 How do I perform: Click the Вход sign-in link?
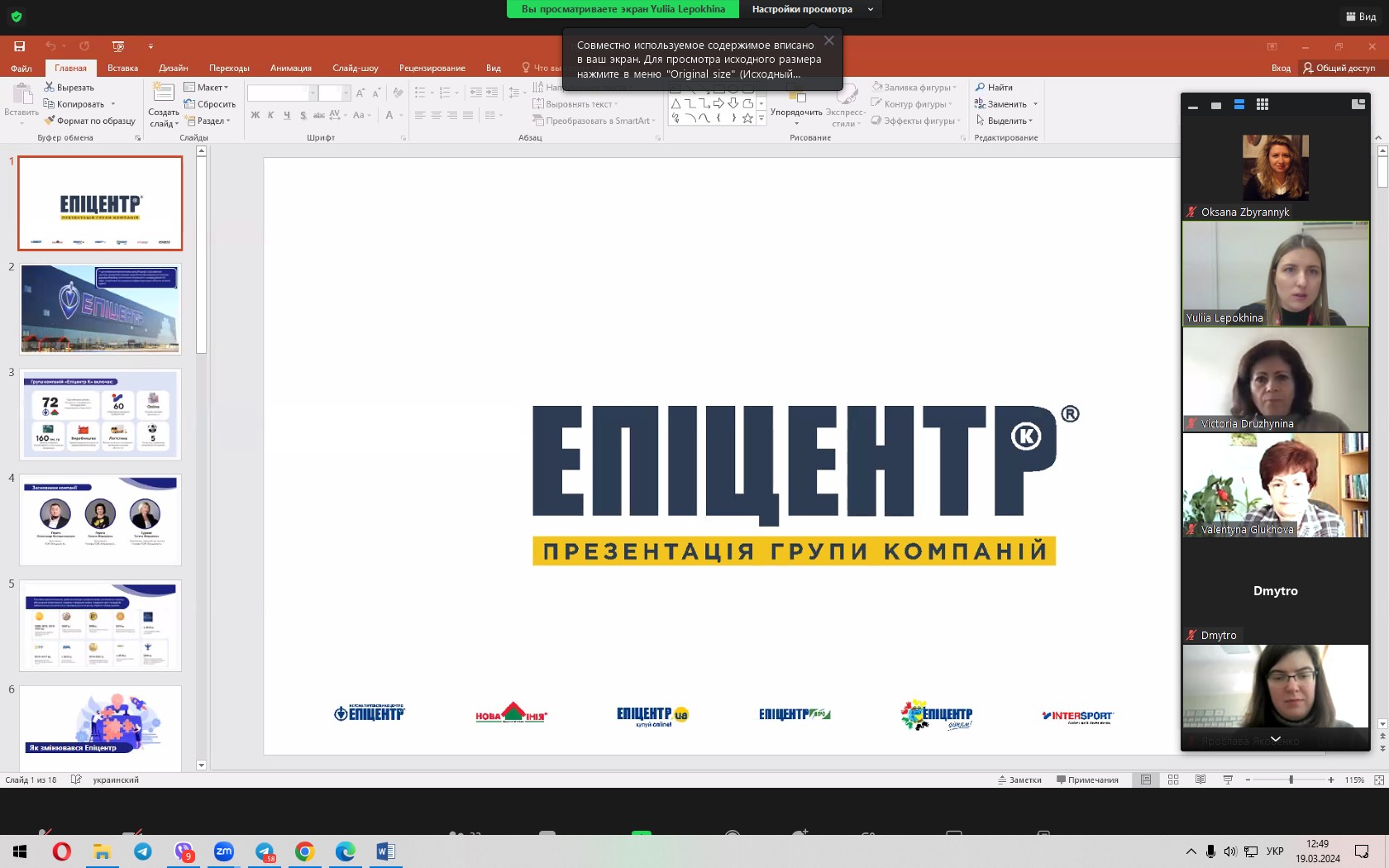(x=1281, y=68)
